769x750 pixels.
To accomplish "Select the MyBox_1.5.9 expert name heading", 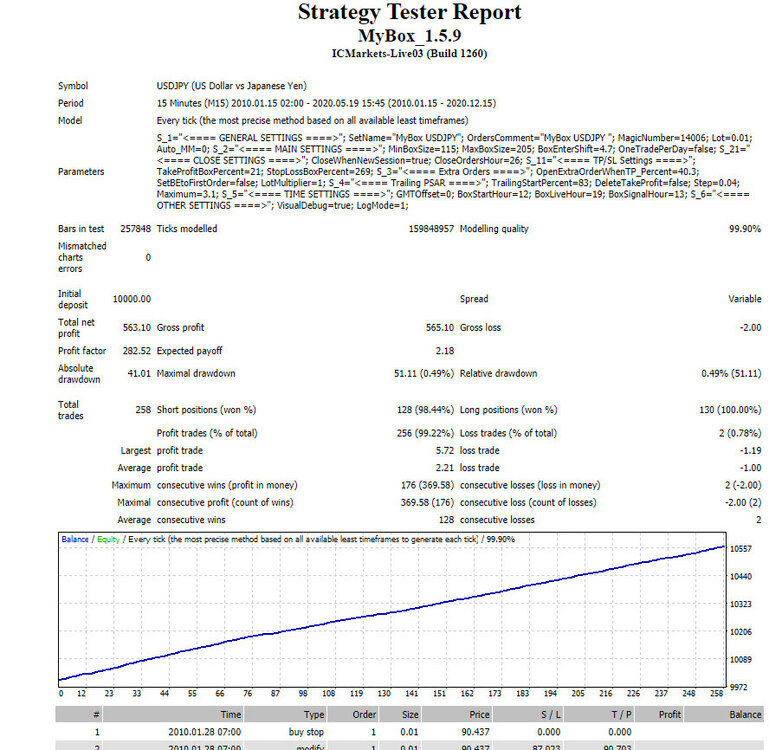I will 410,36.
